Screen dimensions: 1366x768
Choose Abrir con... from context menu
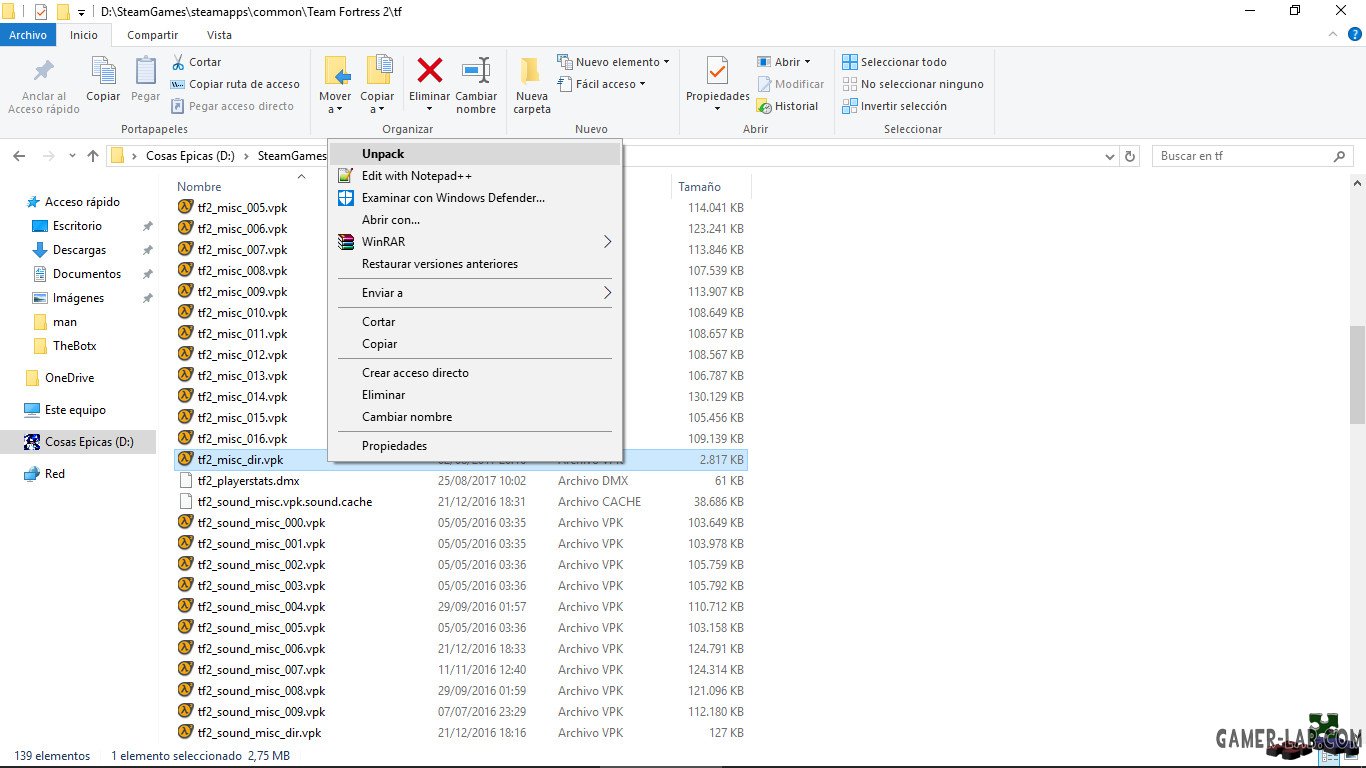pos(475,220)
